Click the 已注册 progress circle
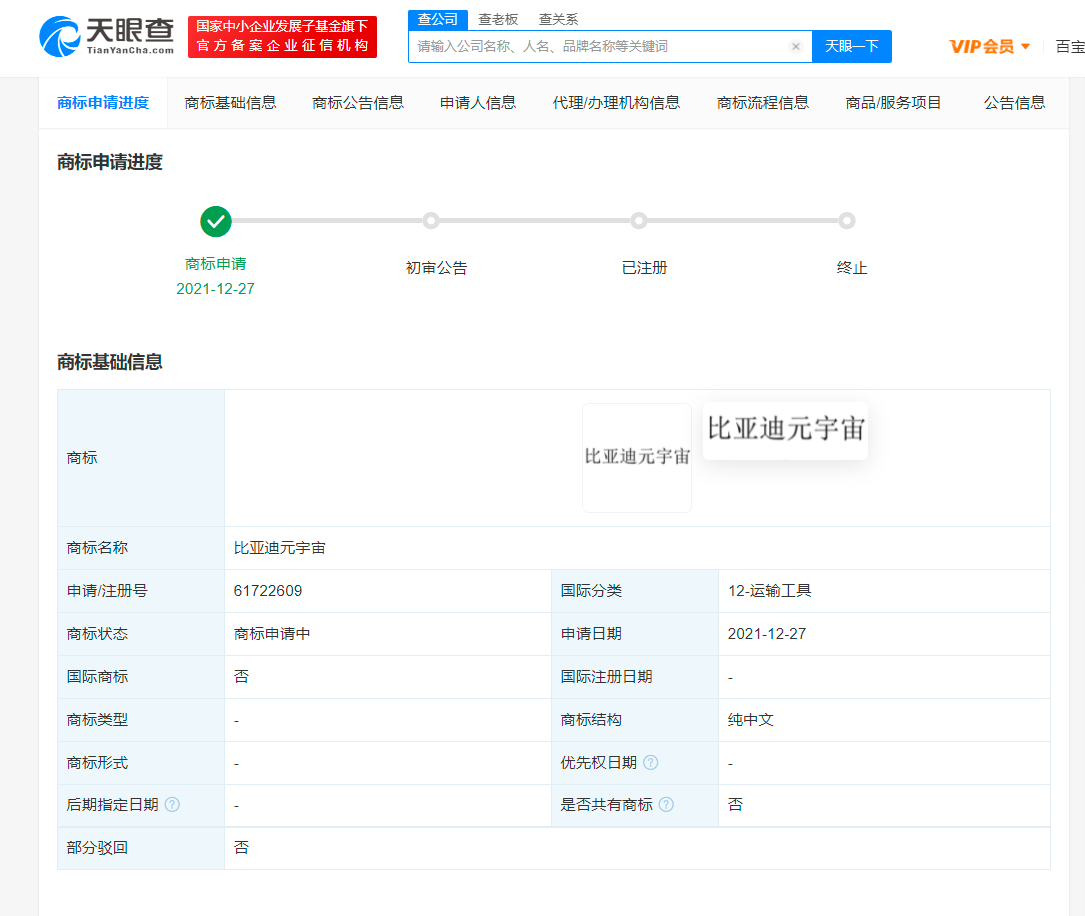This screenshot has height=916, width=1085. [x=639, y=221]
